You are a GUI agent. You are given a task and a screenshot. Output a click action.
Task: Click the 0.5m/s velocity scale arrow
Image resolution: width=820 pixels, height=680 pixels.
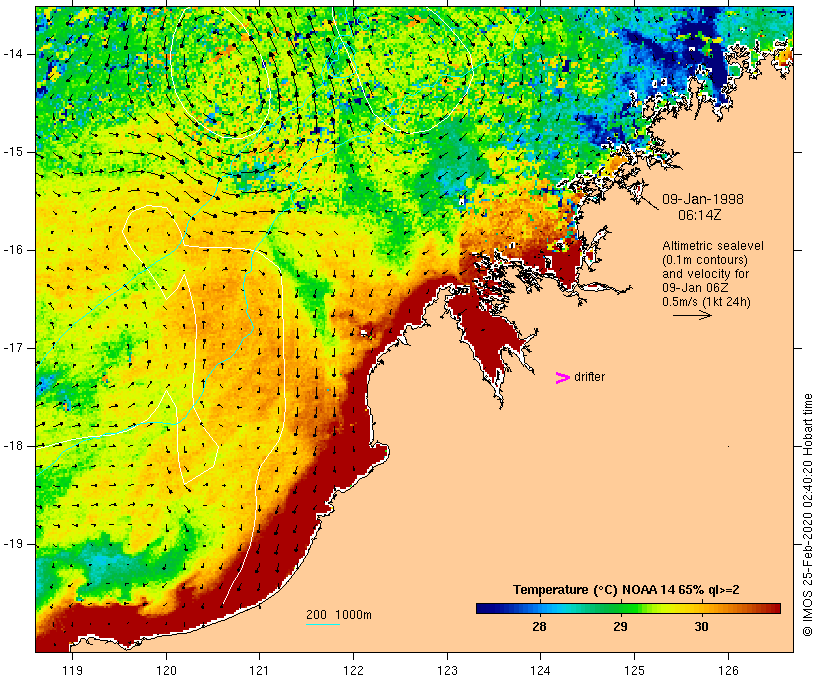(x=692, y=315)
